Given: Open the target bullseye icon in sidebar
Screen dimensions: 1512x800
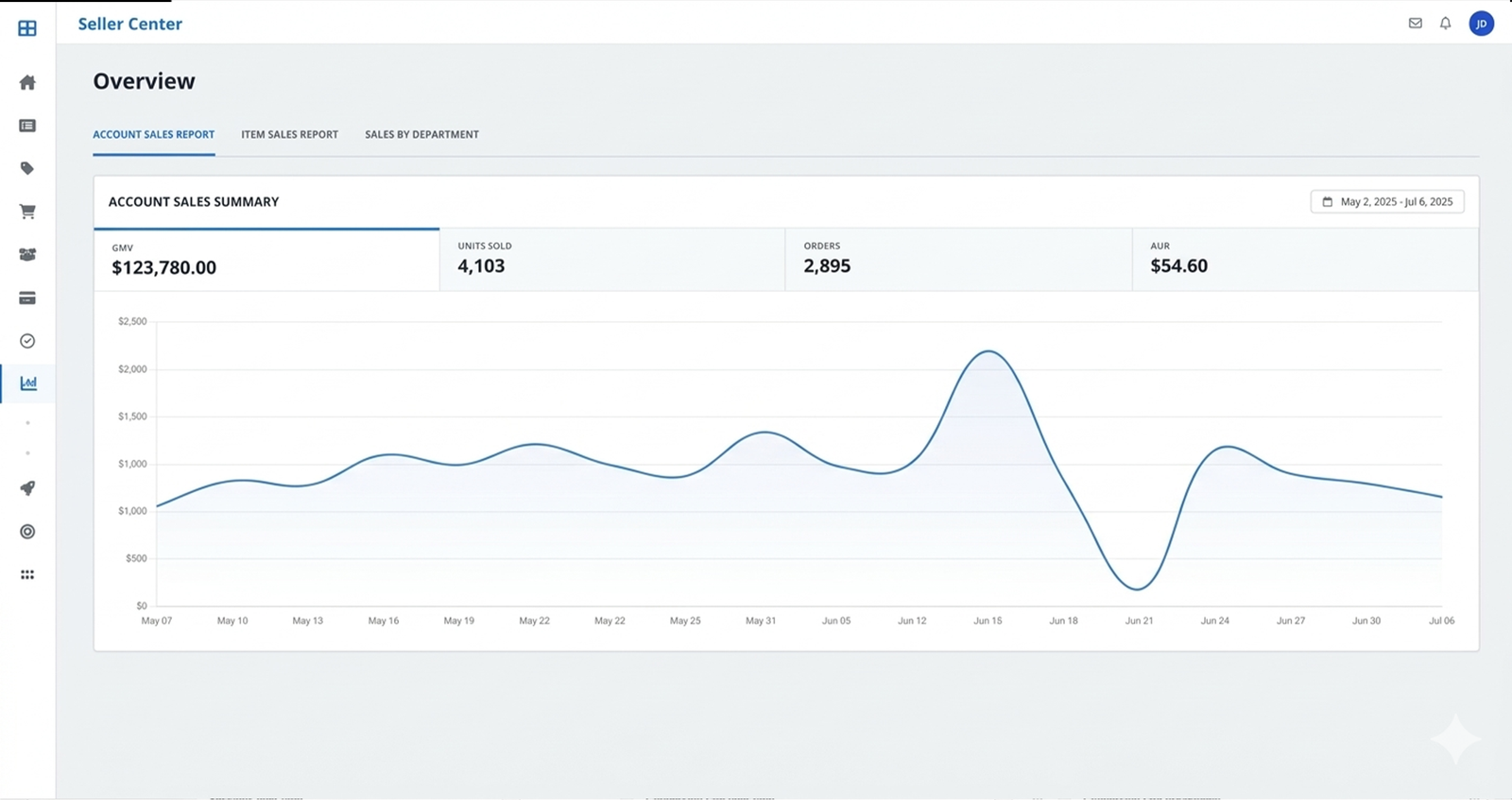Looking at the screenshot, I should pyautogui.click(x=27, y=532).
